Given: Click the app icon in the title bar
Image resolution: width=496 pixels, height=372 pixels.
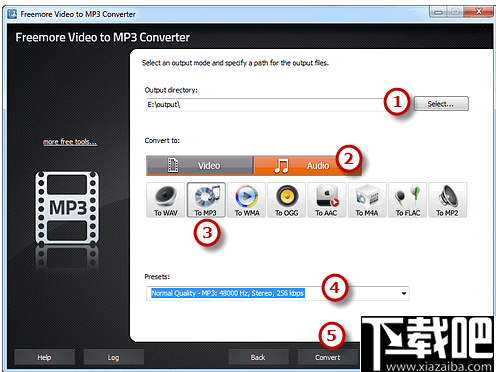Looking at the screenshot, I should click(x=12, y=14).
